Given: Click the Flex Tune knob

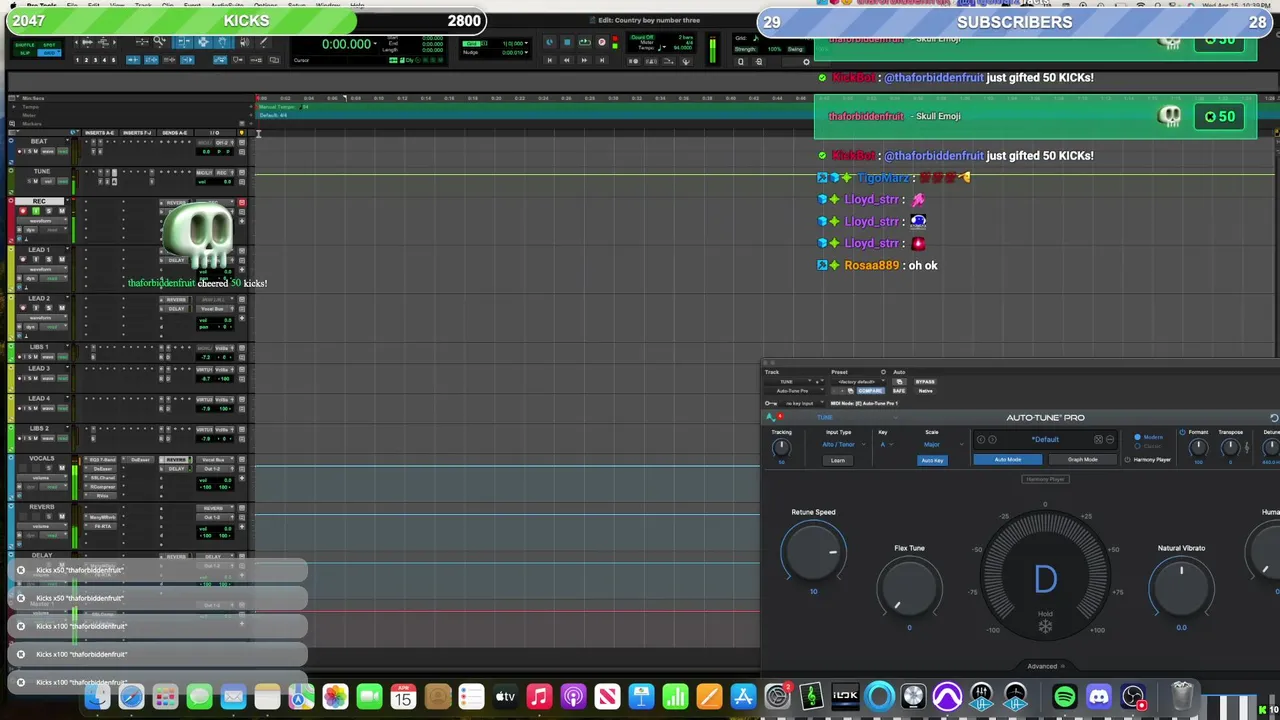Looking at the screenshot, I should [x=909, y=588].
